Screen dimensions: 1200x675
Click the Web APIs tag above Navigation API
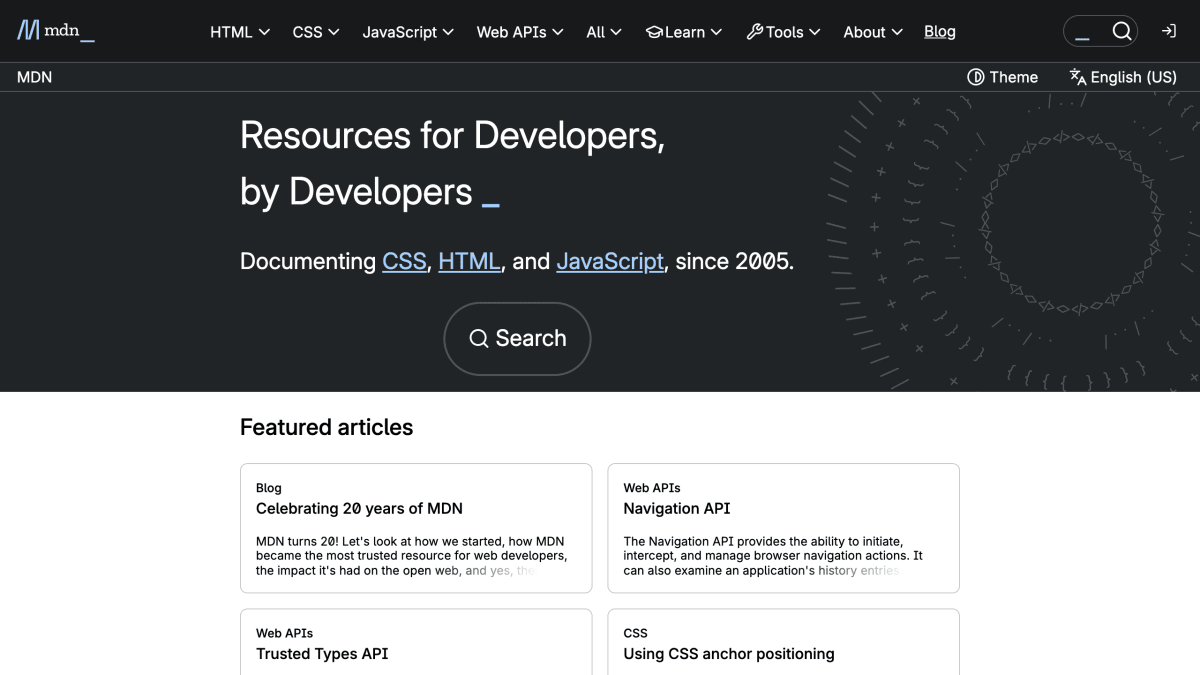[x=652, y=488]
